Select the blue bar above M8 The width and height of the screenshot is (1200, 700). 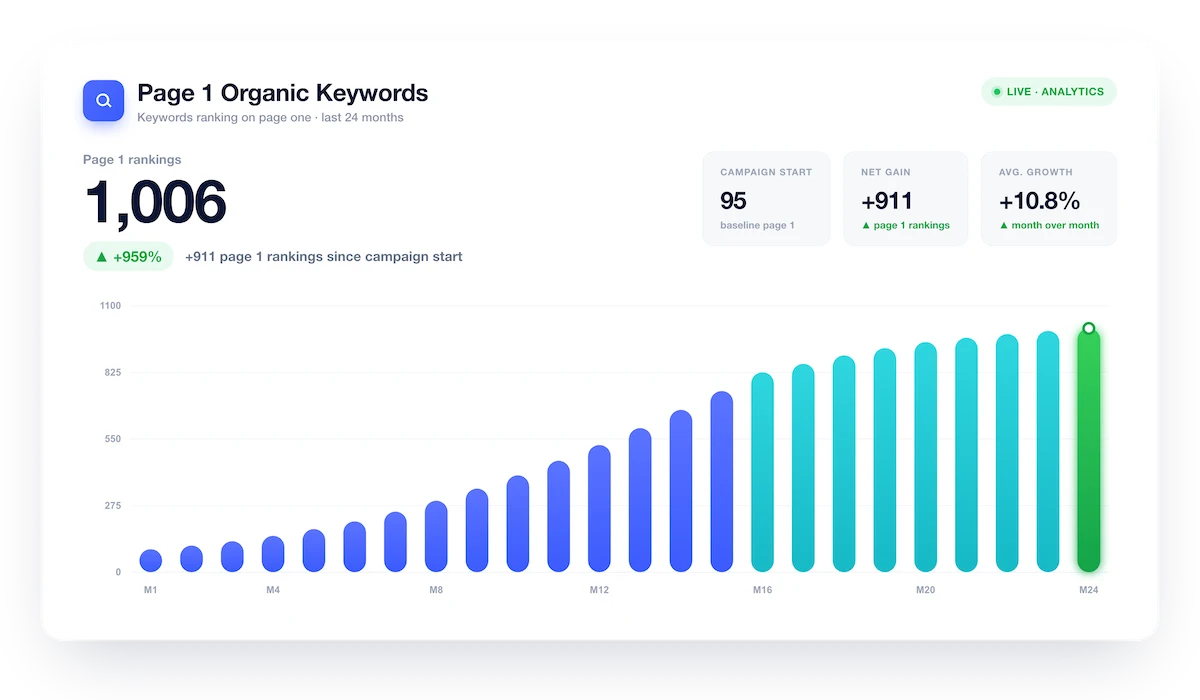coord(436,536)
